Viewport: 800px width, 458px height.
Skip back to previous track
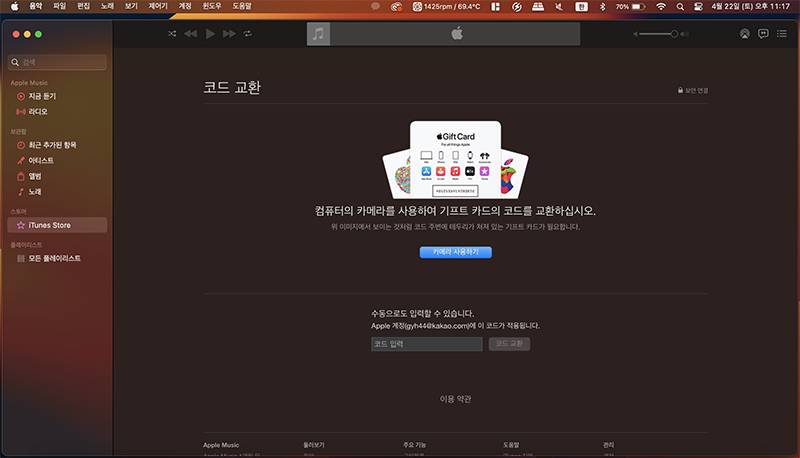(x=190, y=34)
